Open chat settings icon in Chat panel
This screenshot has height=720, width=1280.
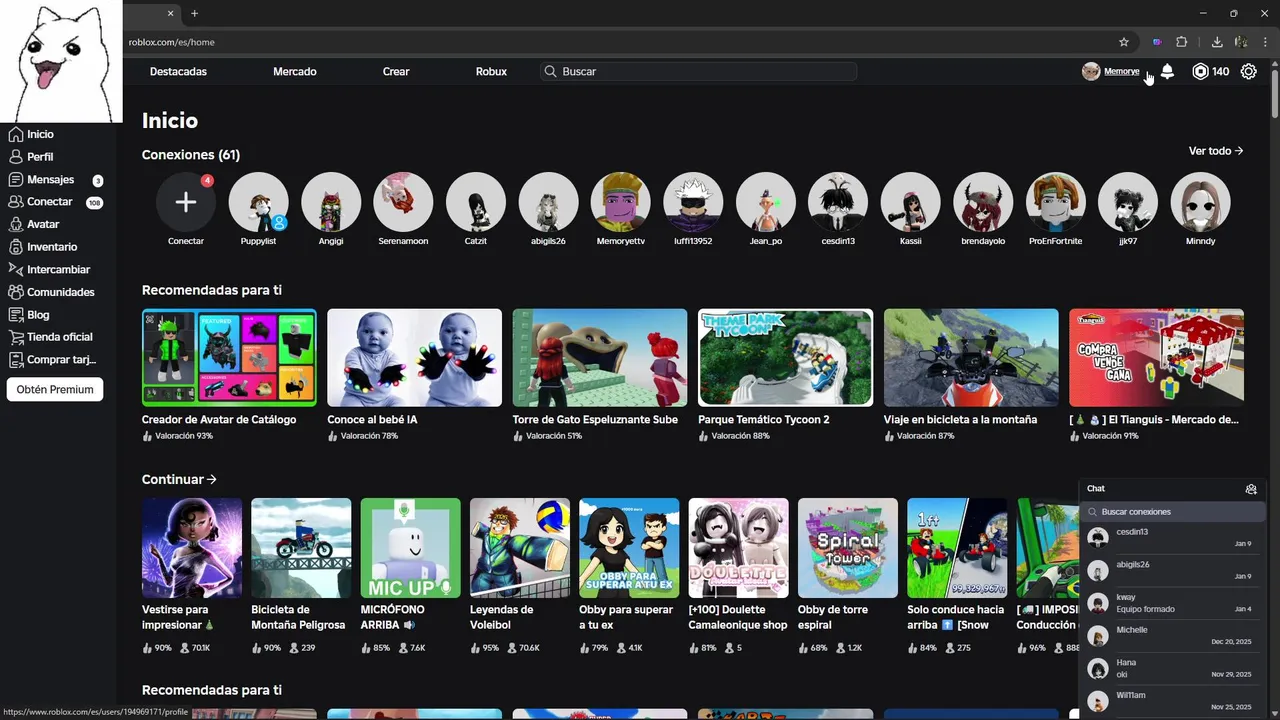coord(1251,489)
